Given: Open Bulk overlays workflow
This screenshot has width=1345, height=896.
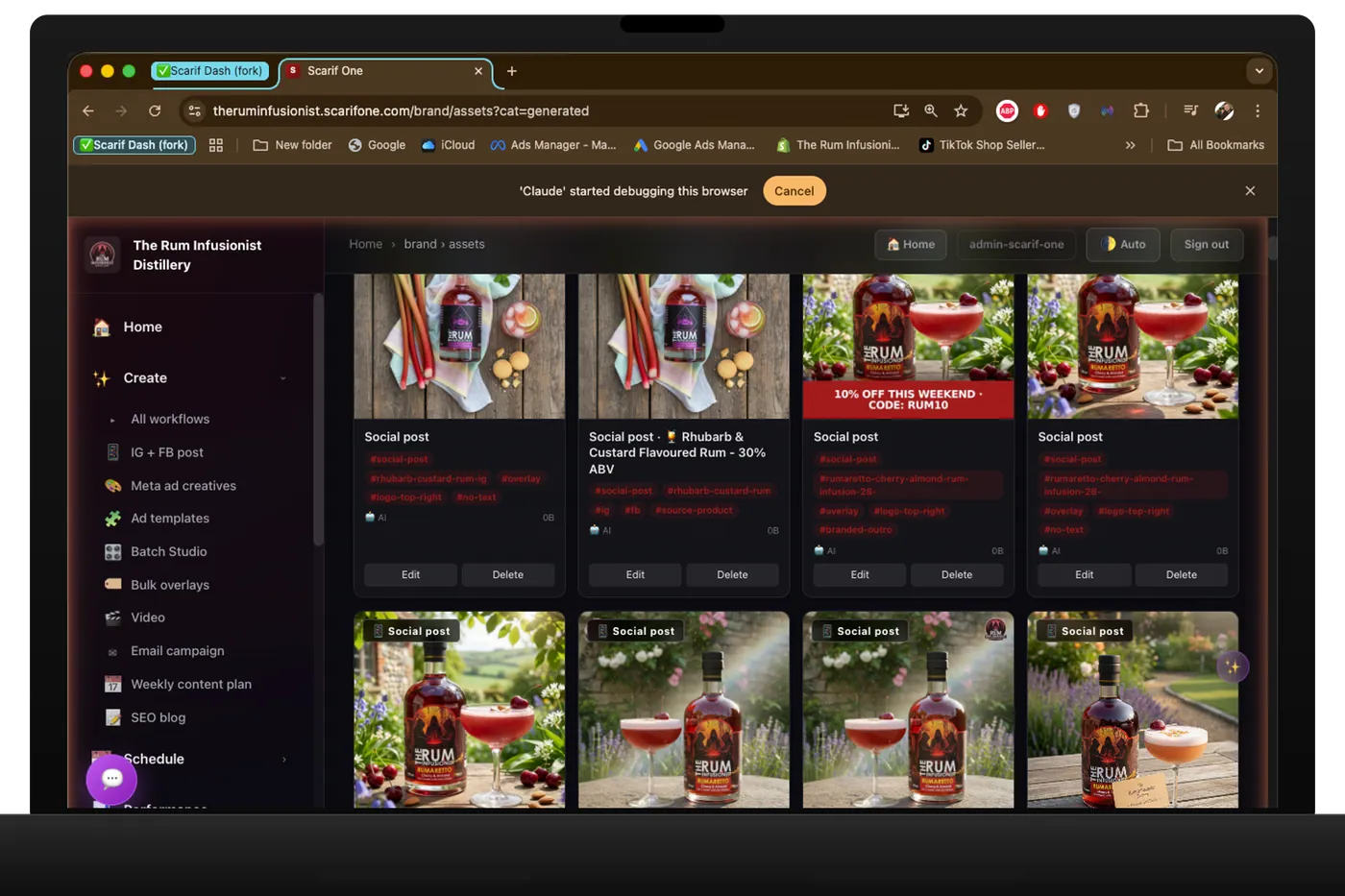Looking at the screenshot, I should click(x=169, y=585).
